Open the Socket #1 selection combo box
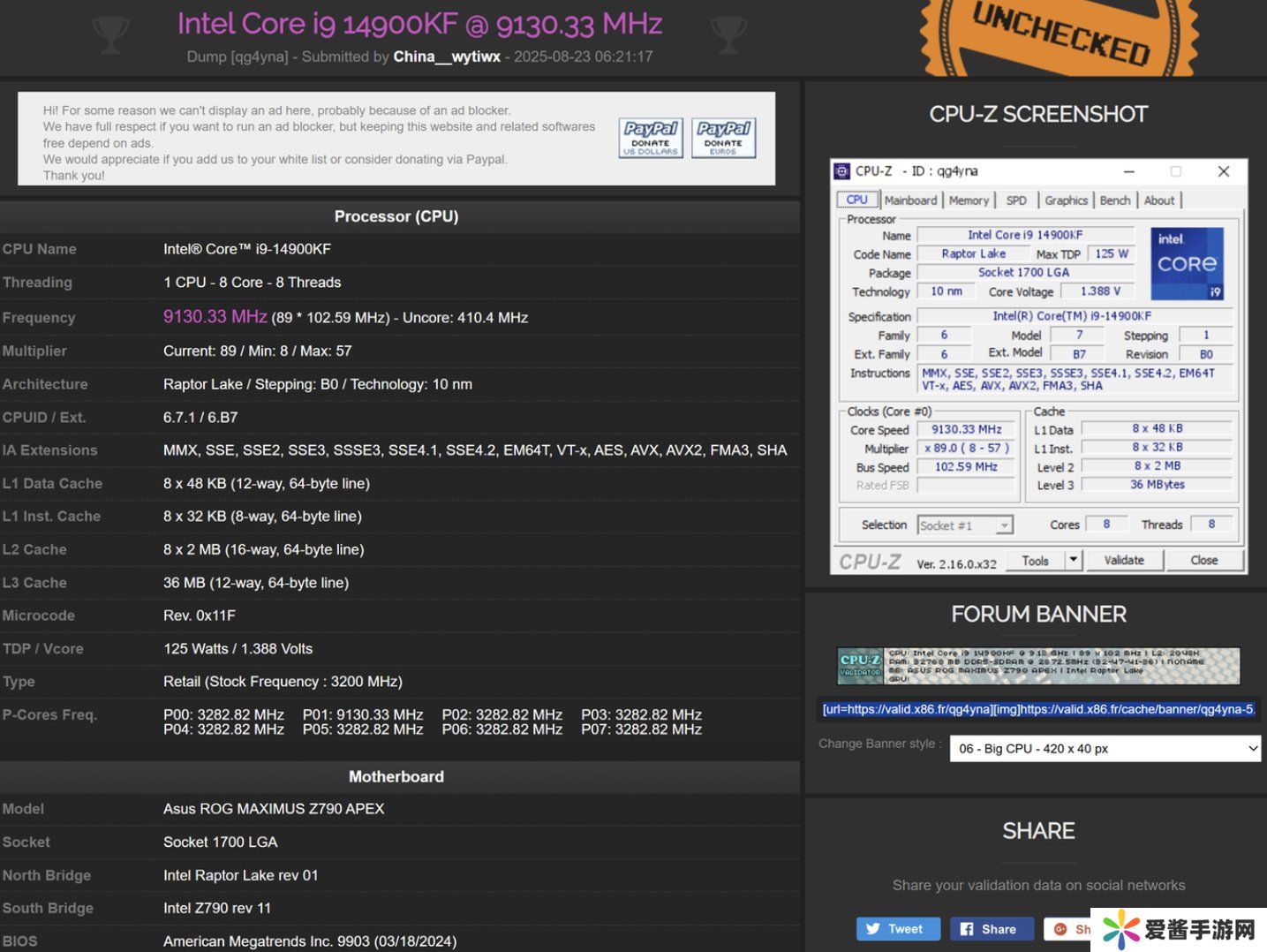This screenshot has height=952, width=1267. pyautogui.click(x=964, y=525)
